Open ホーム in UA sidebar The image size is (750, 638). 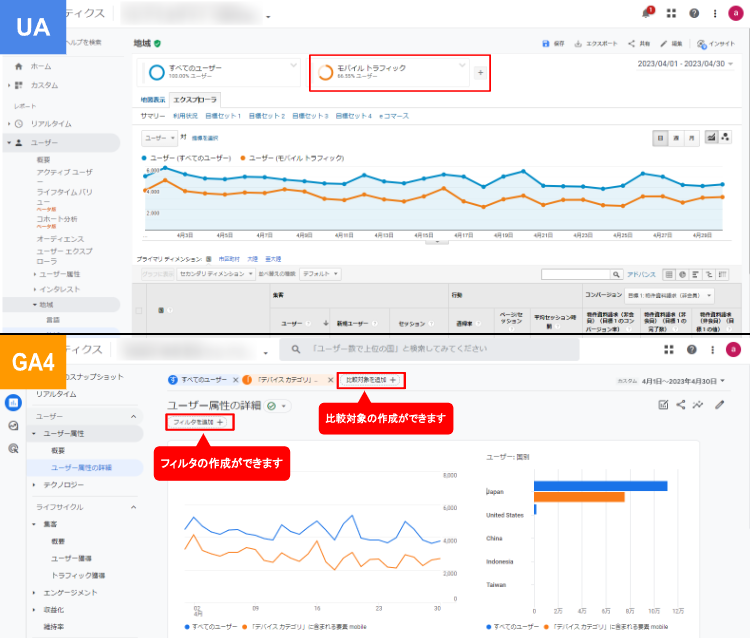[x=41, y=66]
